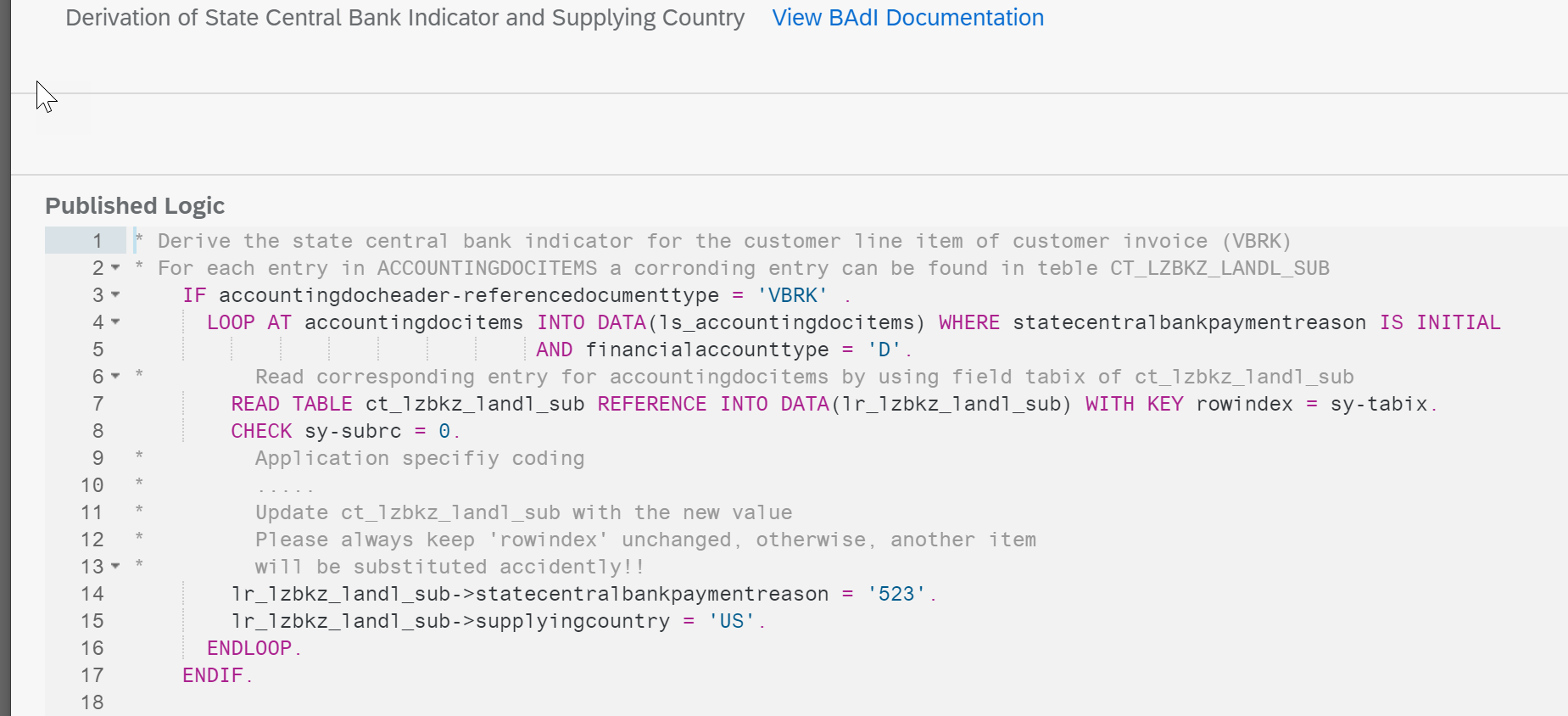Viewport: 1568px width, 716px height.
Task: Click the 'US' string literal
Action: pos(732,621)
